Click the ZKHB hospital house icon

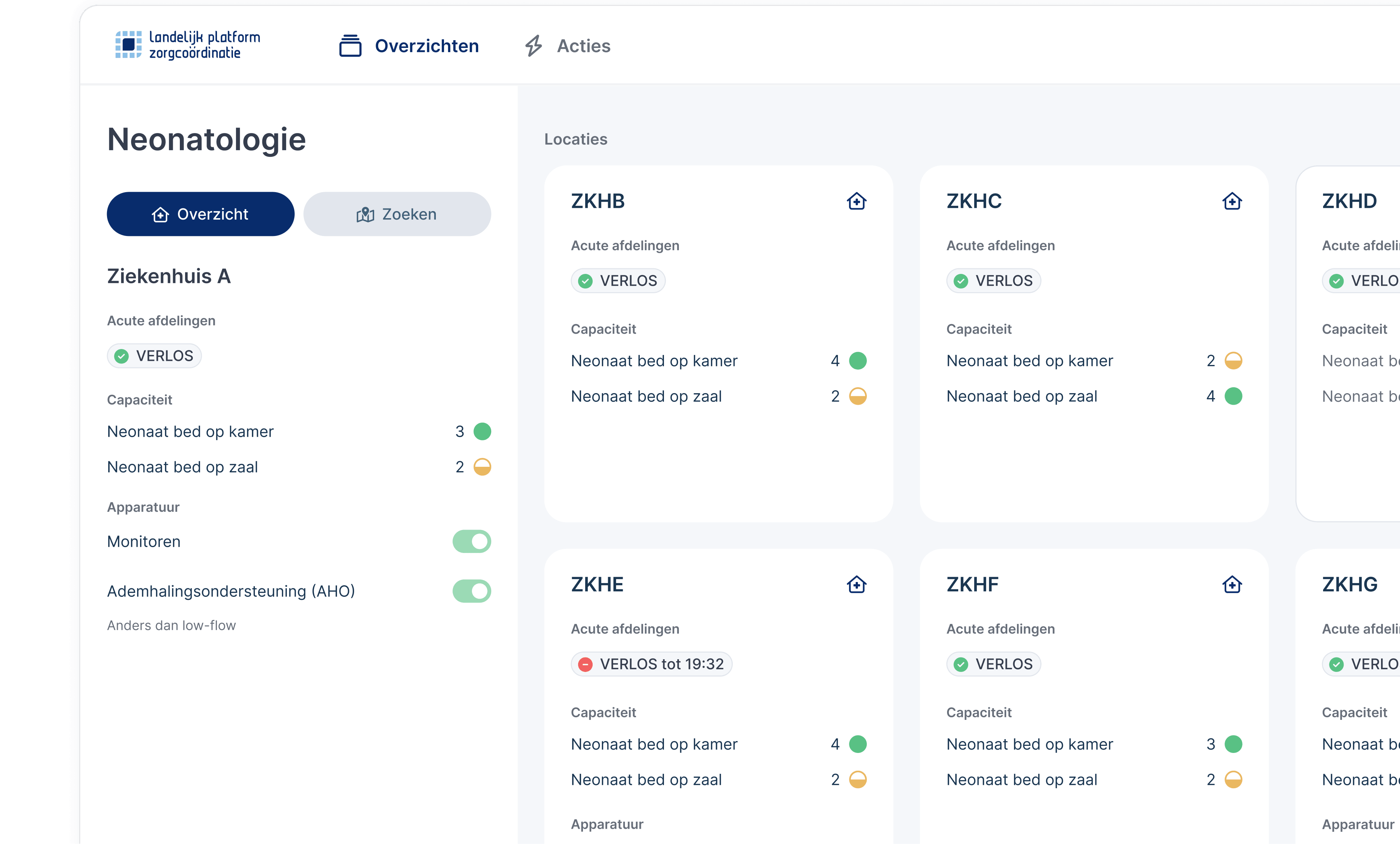pyautogui.click(x=856, y=201)
